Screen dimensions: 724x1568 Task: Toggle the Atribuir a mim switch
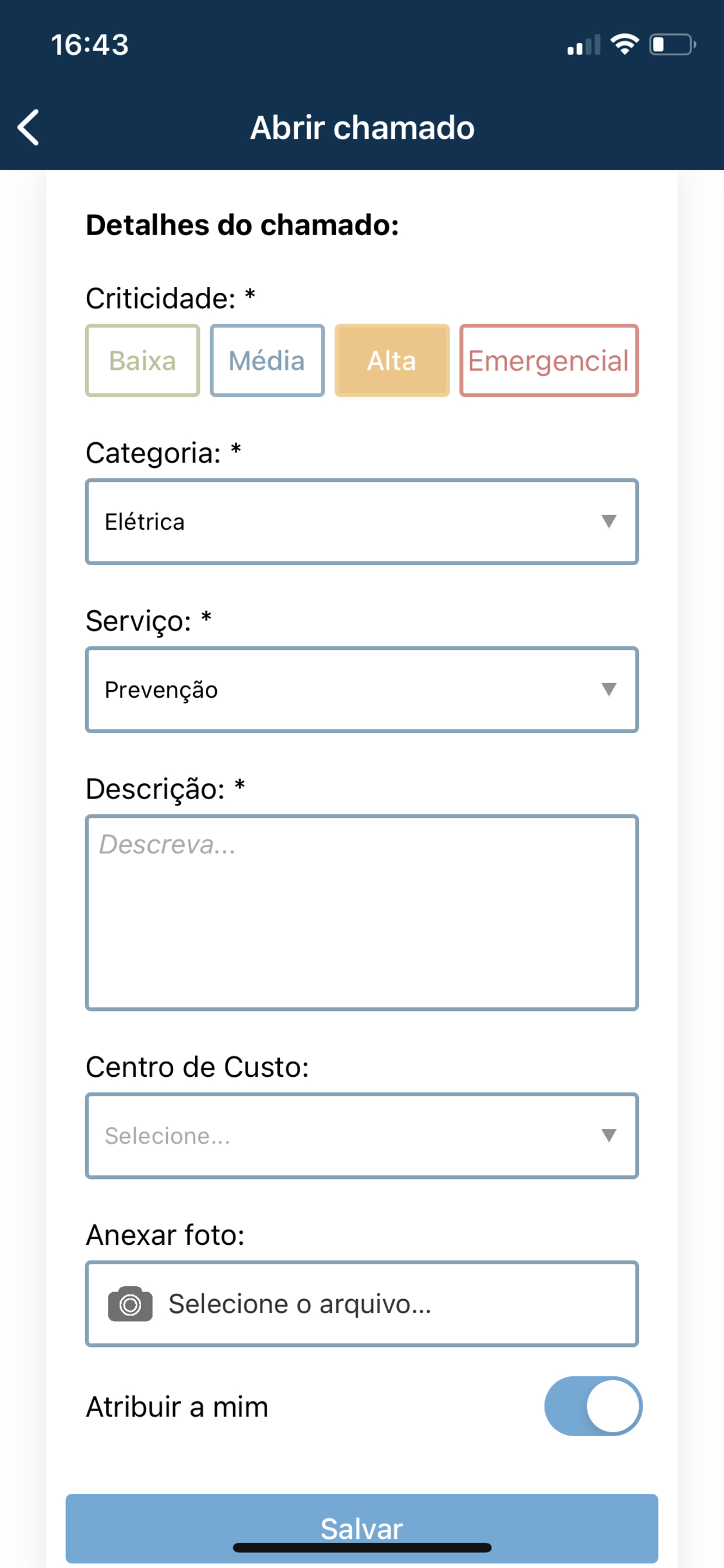pos(593,1406)
